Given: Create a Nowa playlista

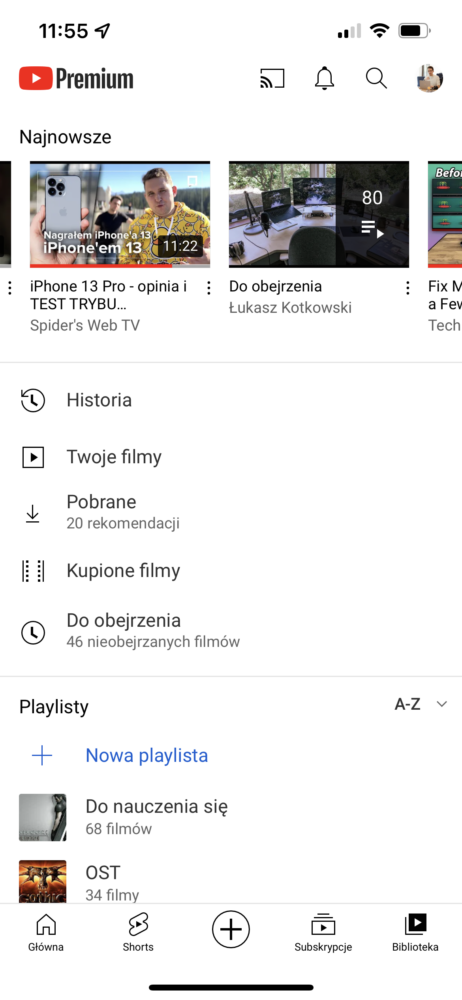Looking at the screenshot, I should [x=231, y=756].
